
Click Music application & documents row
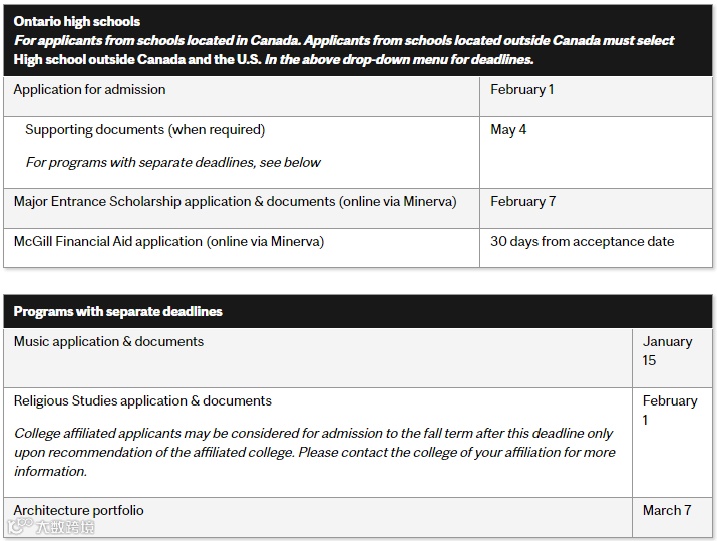pyautogui.click(x=109, y=341)
